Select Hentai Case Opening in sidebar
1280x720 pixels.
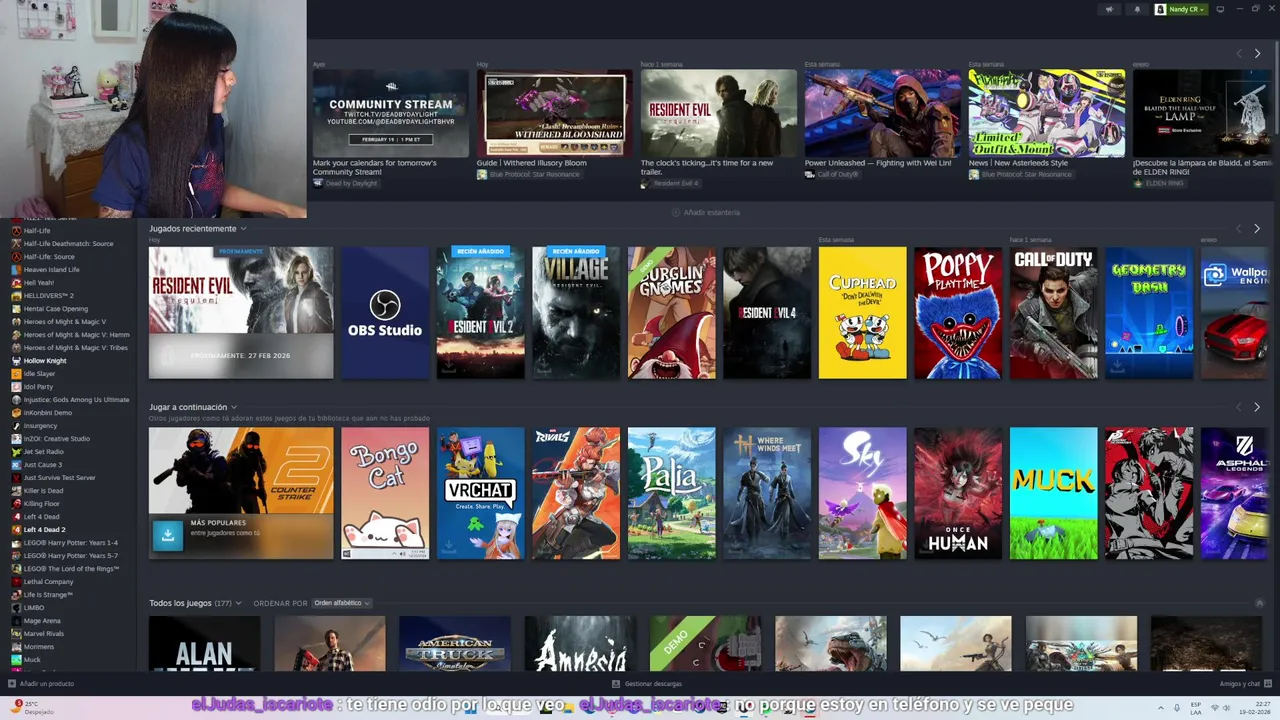[x=55, y=309]
